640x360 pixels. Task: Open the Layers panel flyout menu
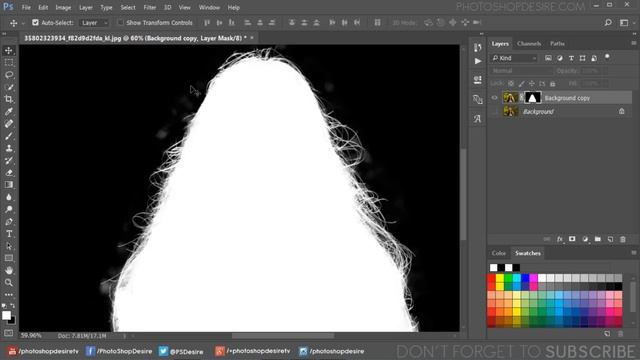[x=633, y=43]
